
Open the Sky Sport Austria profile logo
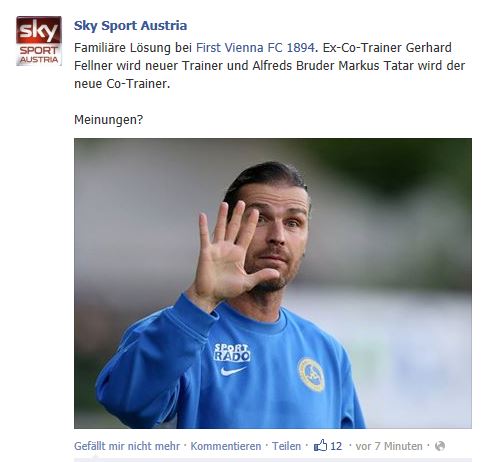(x=39, y=41)
